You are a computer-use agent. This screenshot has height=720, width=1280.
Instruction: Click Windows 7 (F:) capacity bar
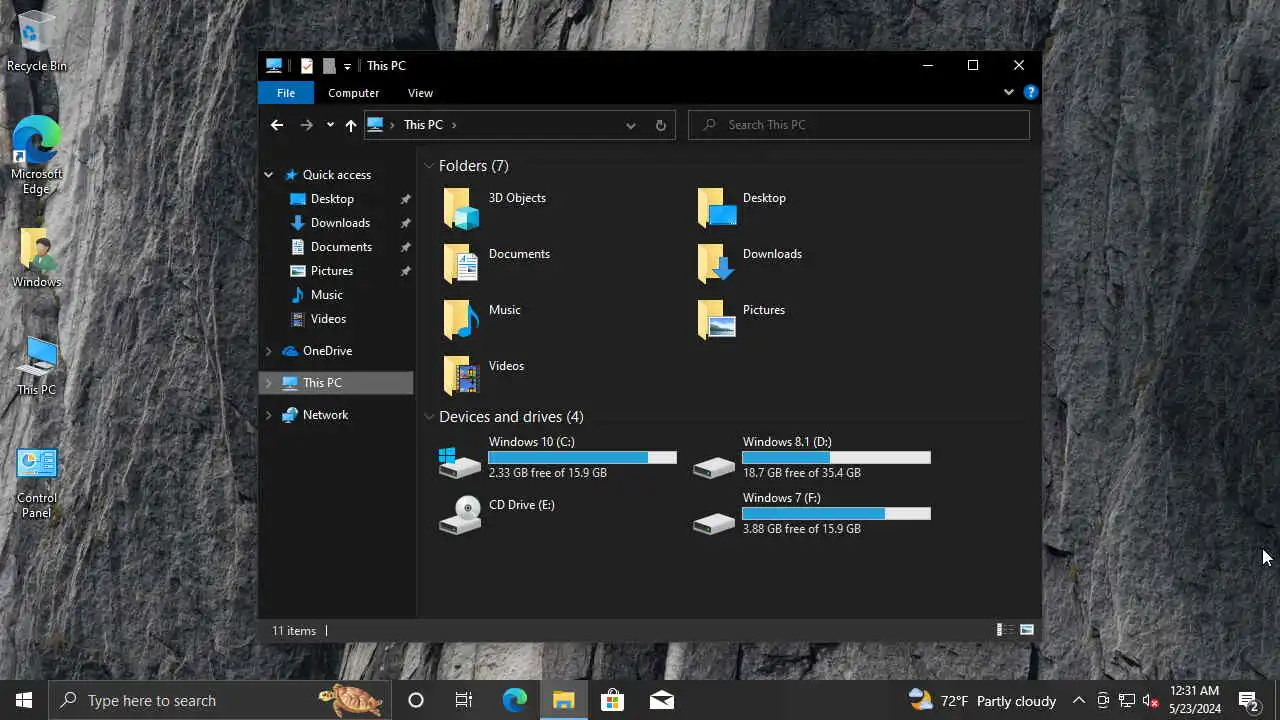[x=836, y=513]
